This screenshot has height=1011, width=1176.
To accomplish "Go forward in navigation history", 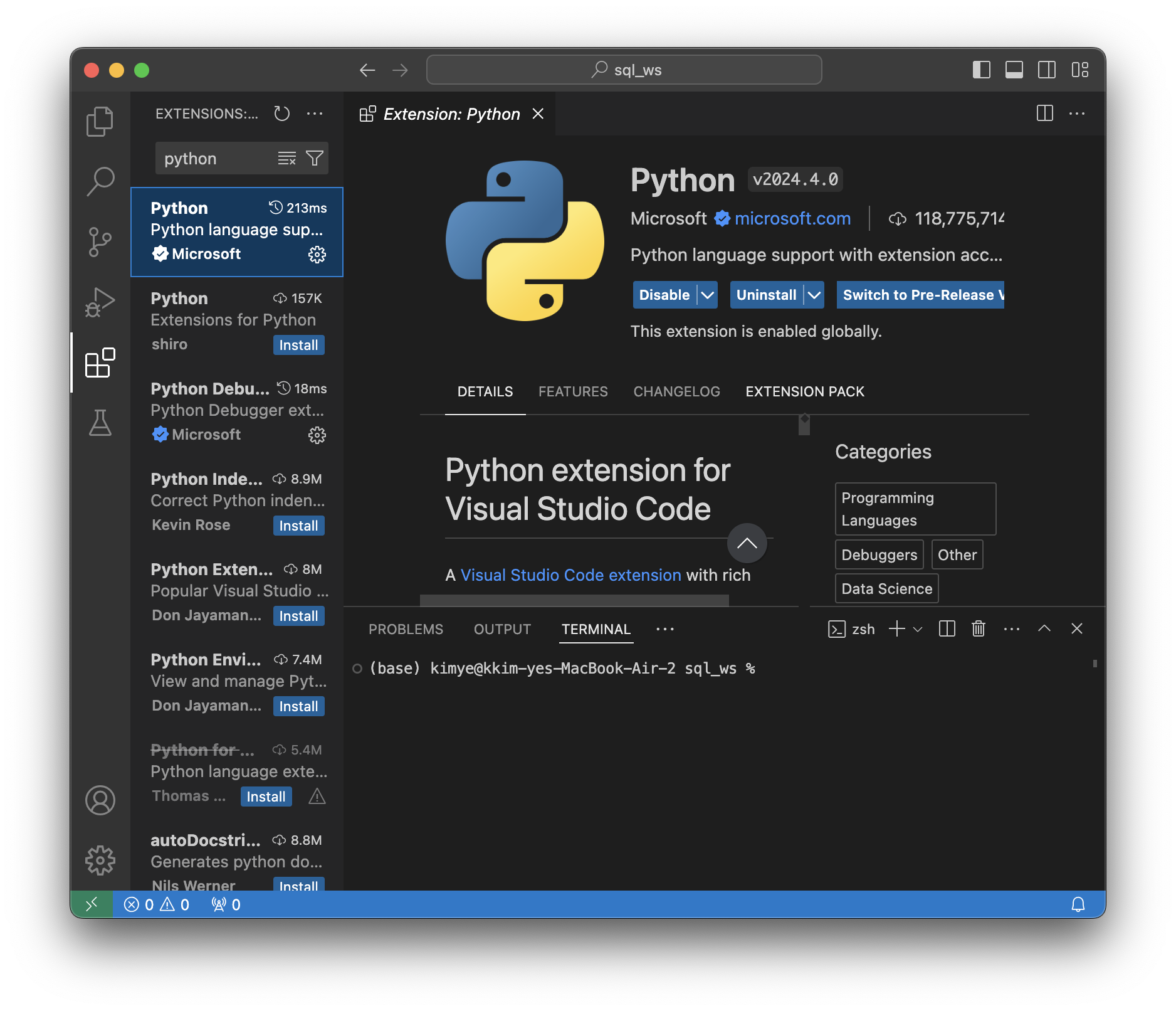I will [x=400, y=70].
